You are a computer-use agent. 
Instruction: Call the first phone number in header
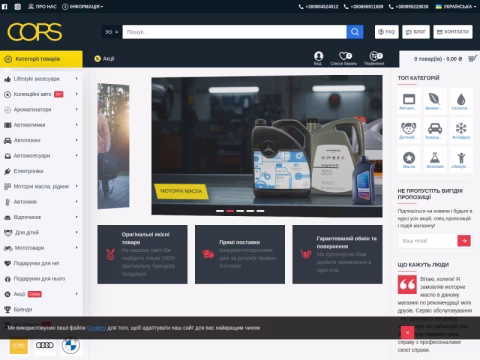318,7
